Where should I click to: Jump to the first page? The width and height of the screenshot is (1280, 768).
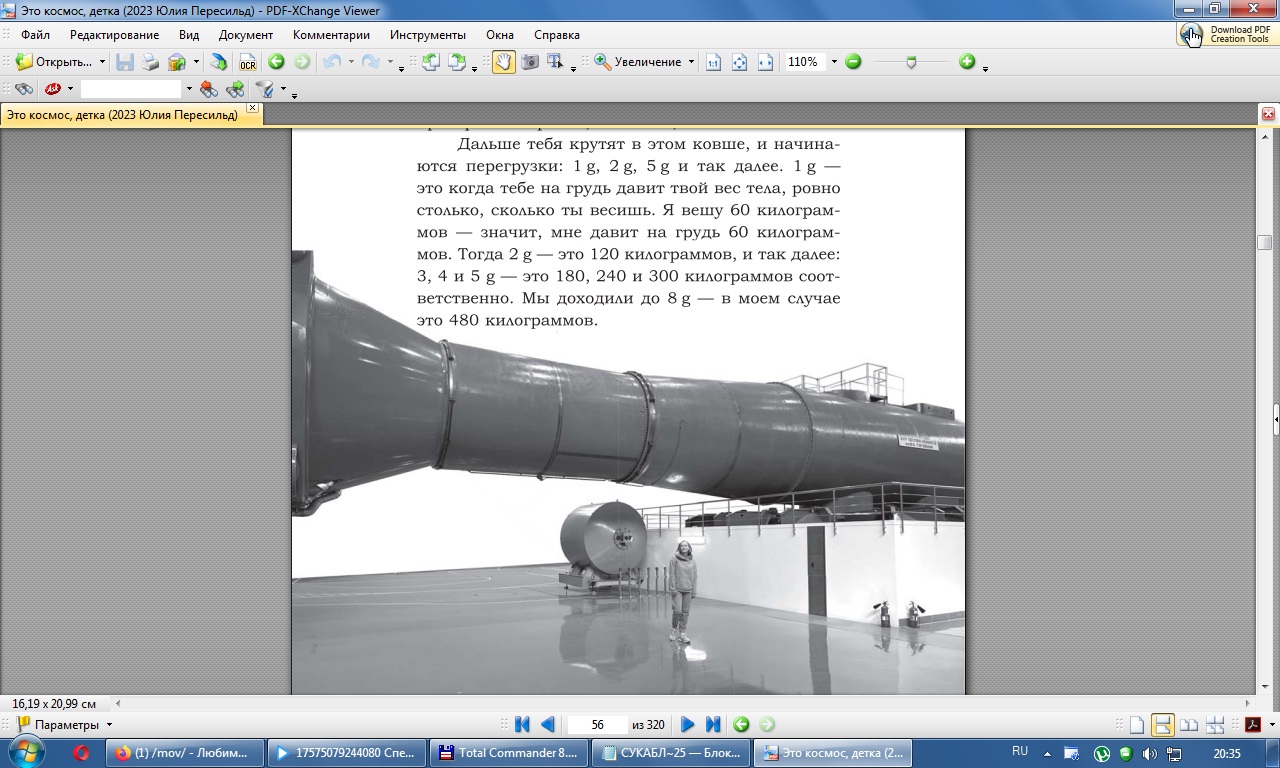(x=521, y=725)
